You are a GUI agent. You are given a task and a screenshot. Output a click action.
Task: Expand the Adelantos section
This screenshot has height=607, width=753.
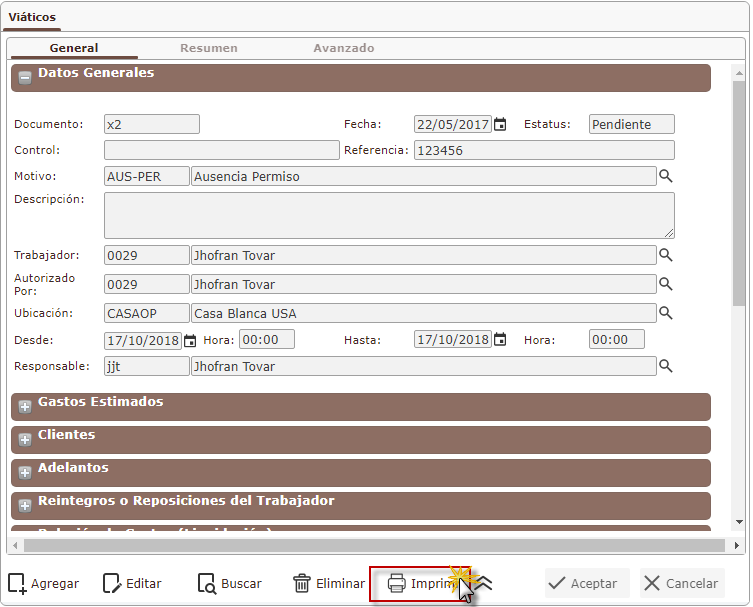(x=25, y=473)
